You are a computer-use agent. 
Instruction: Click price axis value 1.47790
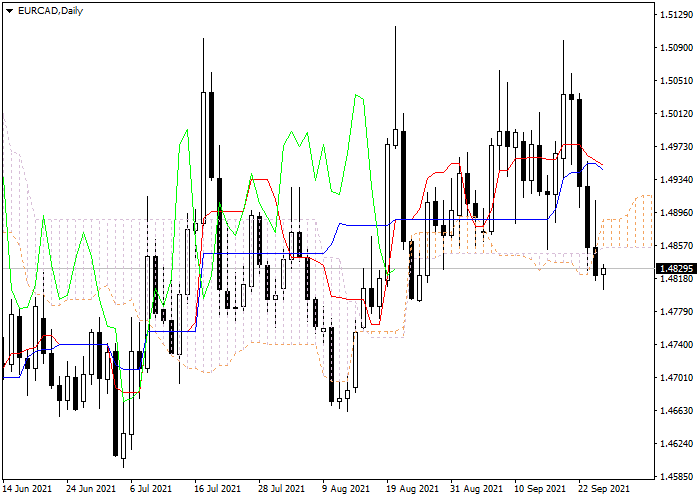(x=676, y=312)
